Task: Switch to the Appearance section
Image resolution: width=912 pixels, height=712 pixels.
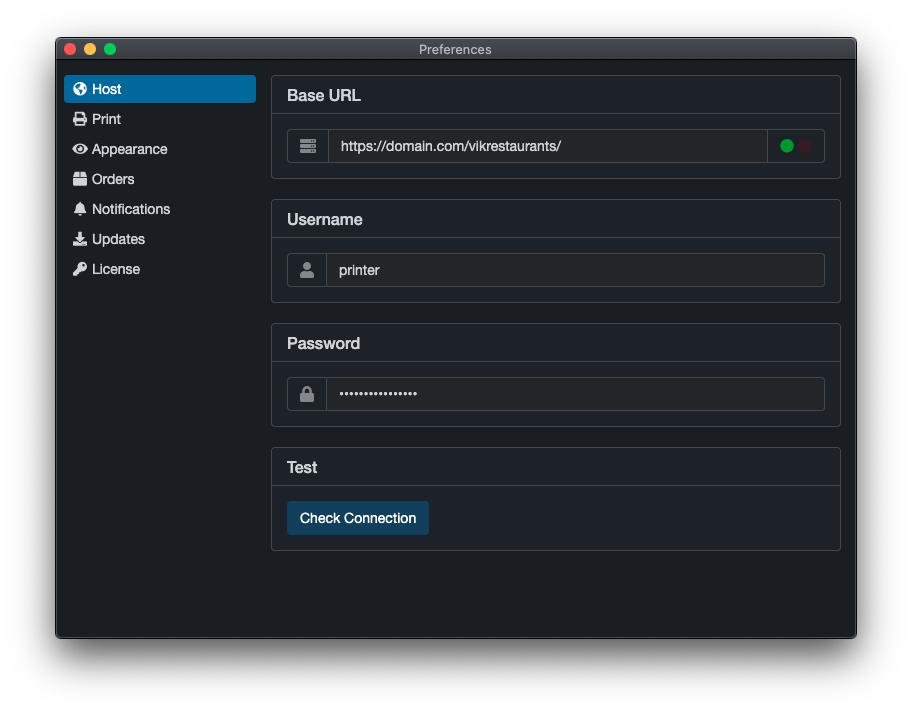Action: point(129,149)
